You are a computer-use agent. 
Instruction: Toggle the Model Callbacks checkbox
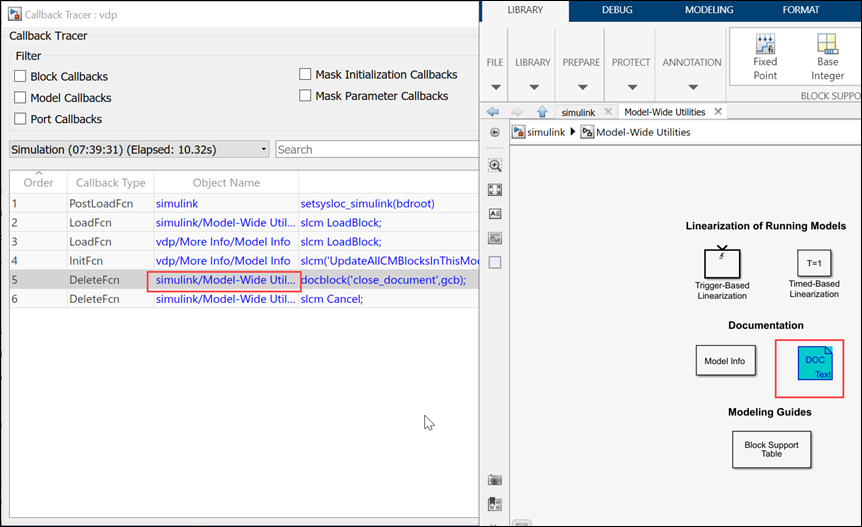(20, 97)
